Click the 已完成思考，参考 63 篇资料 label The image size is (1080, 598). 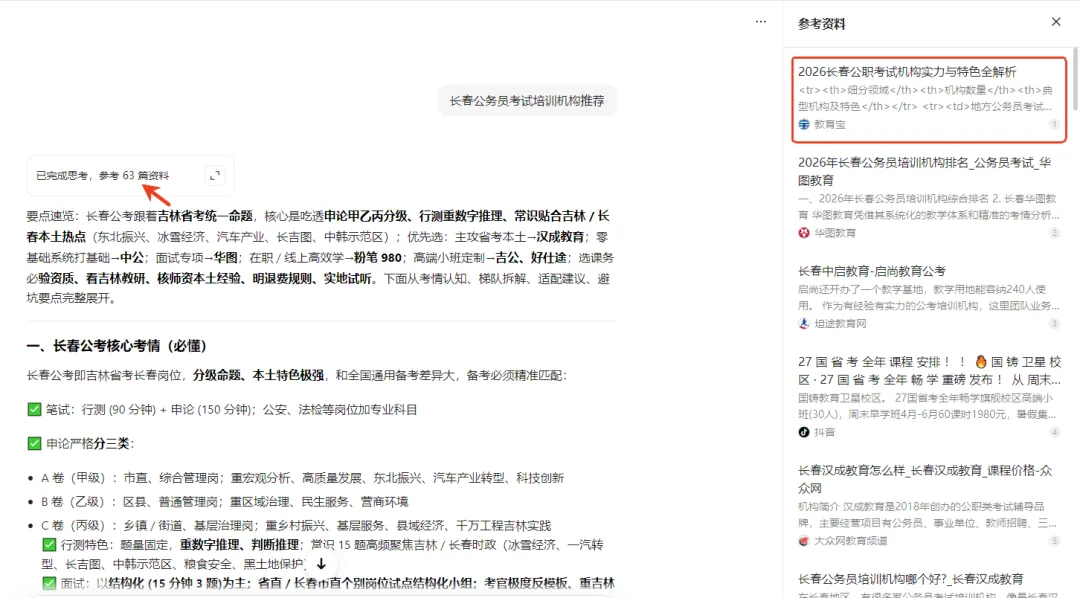103,176
